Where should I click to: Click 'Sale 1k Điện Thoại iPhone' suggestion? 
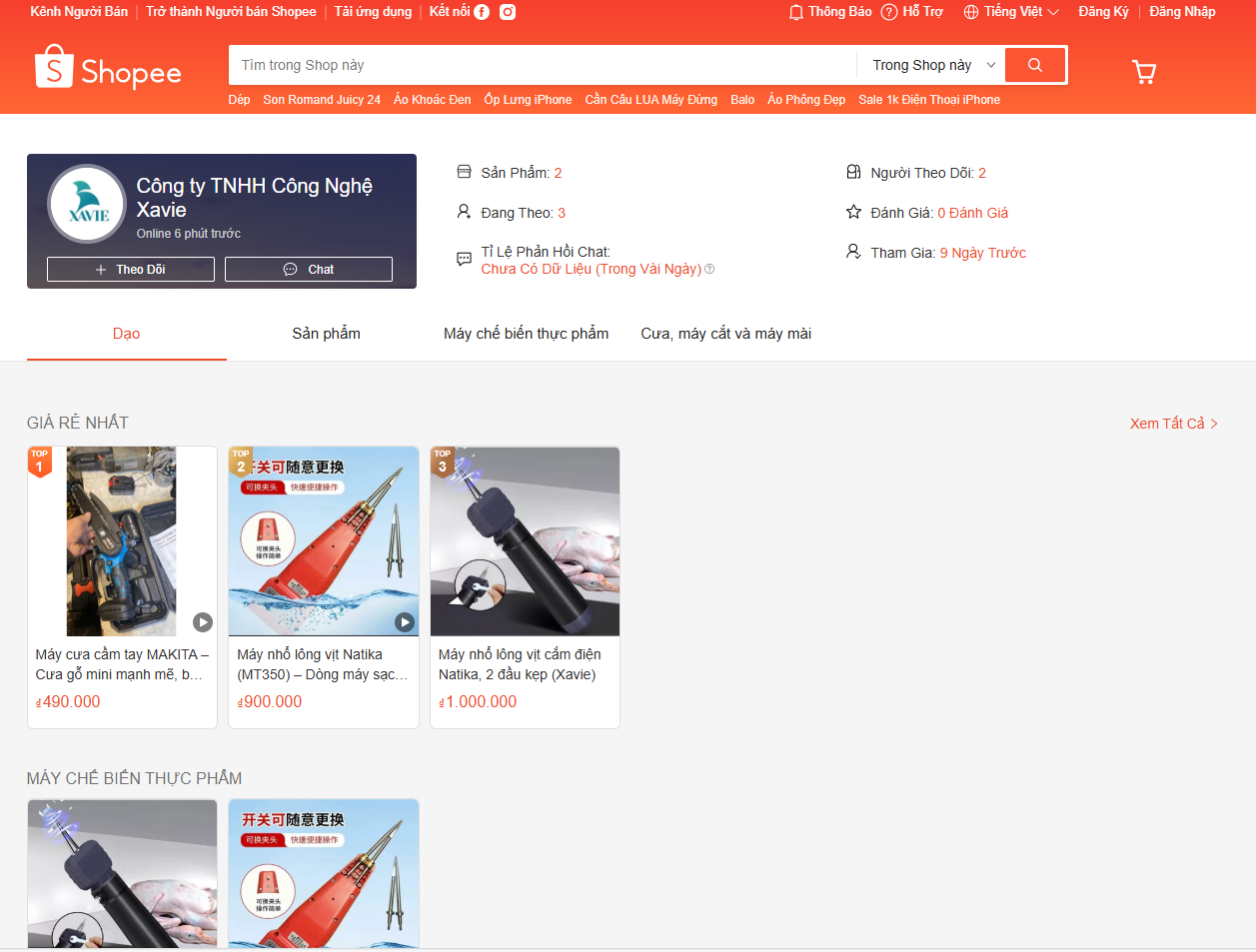coord(929,100)
